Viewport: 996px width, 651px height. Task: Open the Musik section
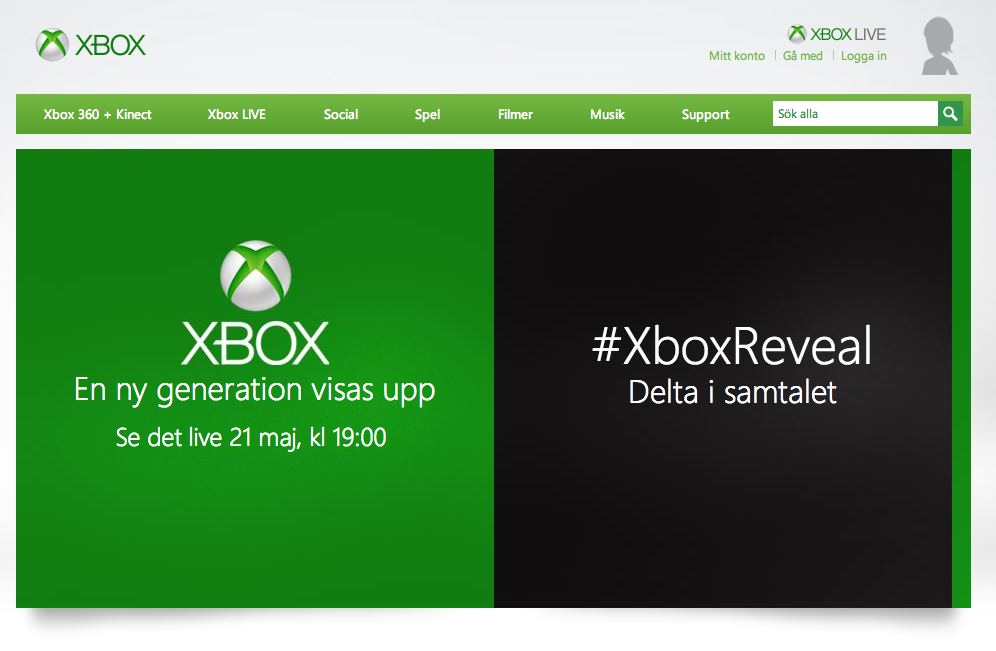coord(607,114)
